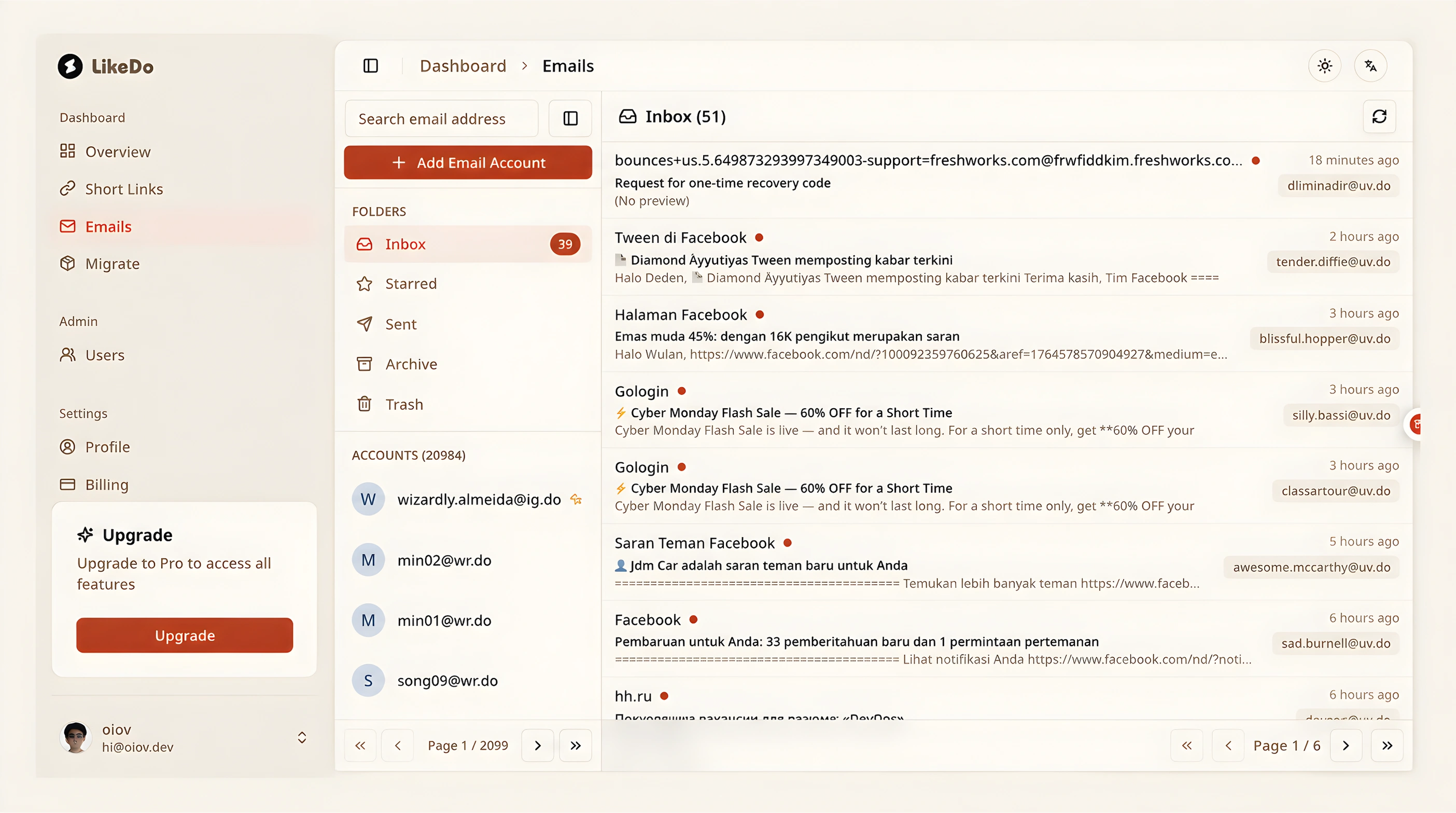Open email Request for one-time recovery code
The image size is (1456, 813).
(1006, 180)
